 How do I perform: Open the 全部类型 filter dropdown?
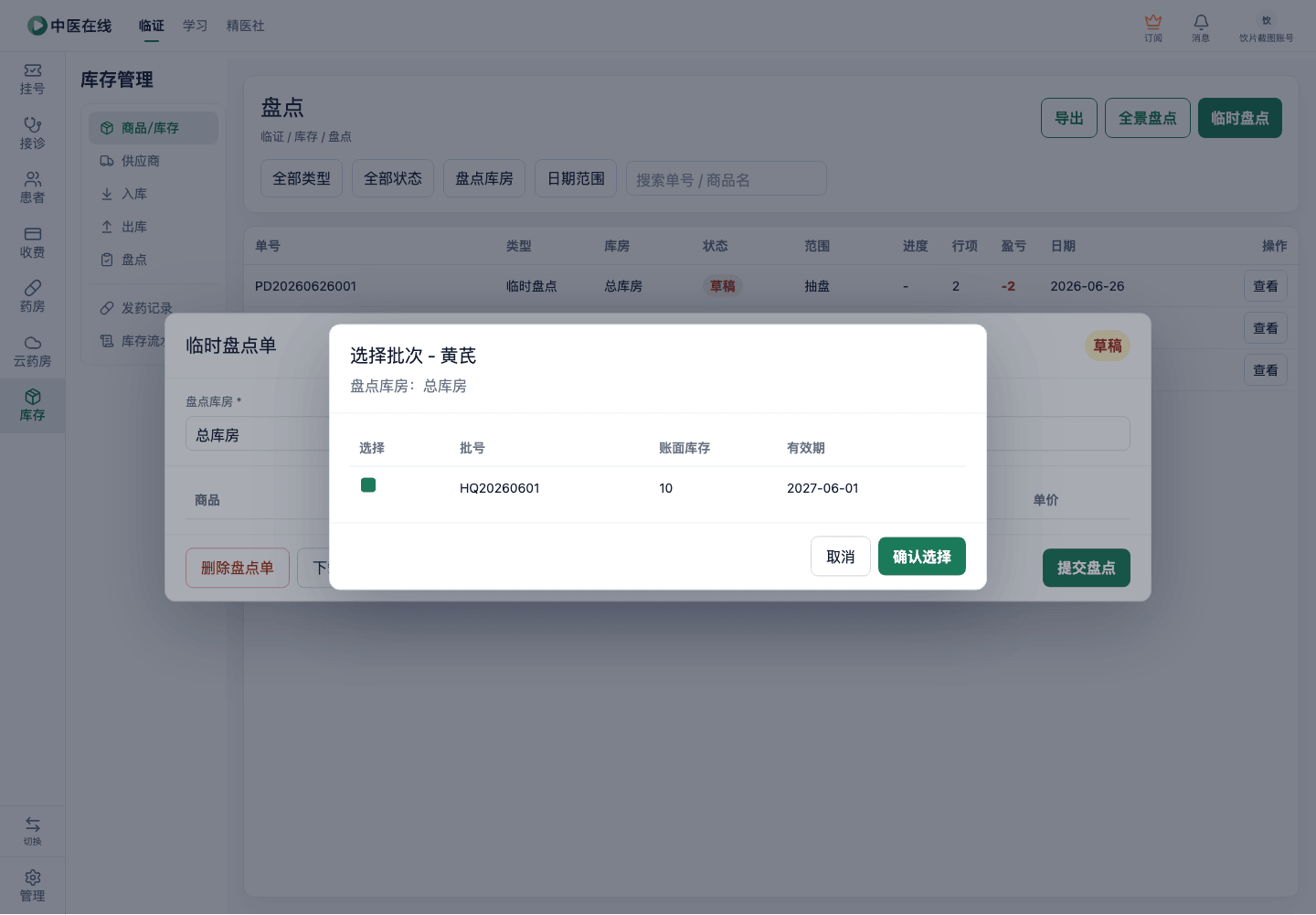302,178
